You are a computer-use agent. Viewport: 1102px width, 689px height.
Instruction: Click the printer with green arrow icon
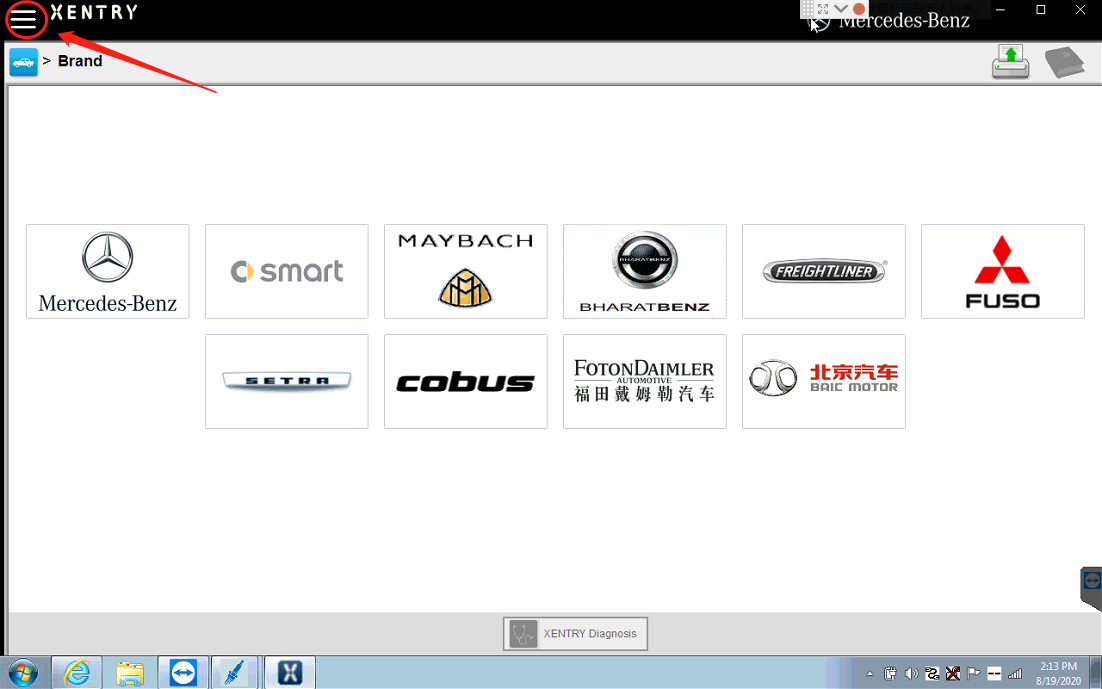[x=1011, y=62]
